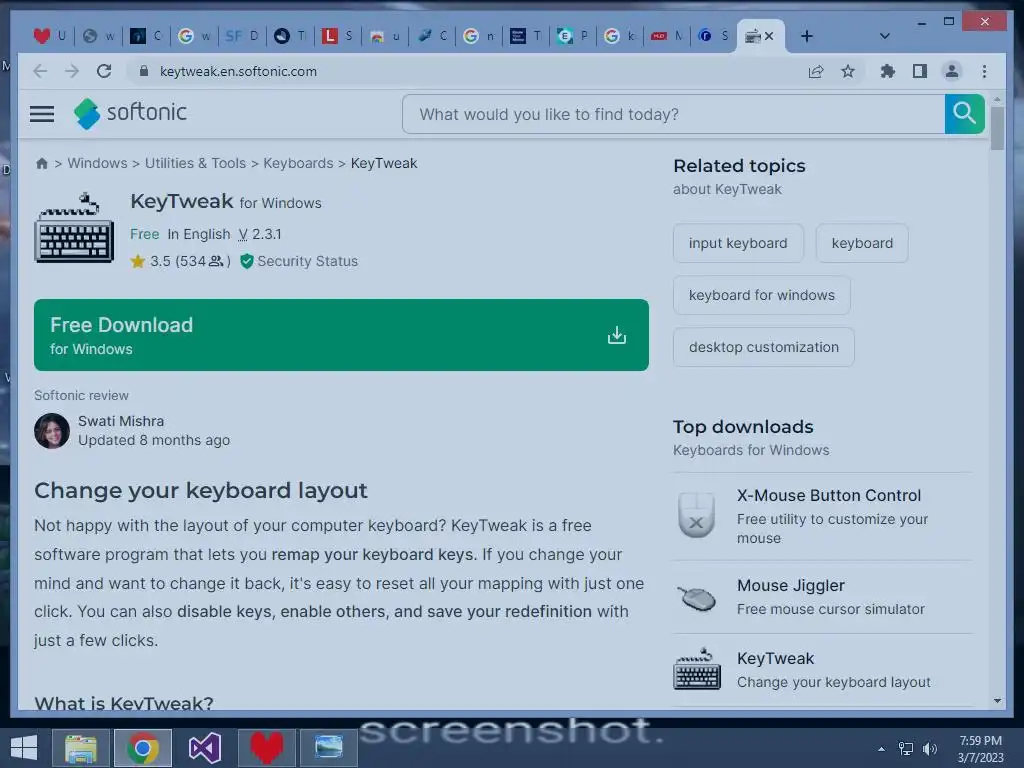Open the Windows breadcrumb link
Screen dimensions: 1024x768
[x=97, y=163]
